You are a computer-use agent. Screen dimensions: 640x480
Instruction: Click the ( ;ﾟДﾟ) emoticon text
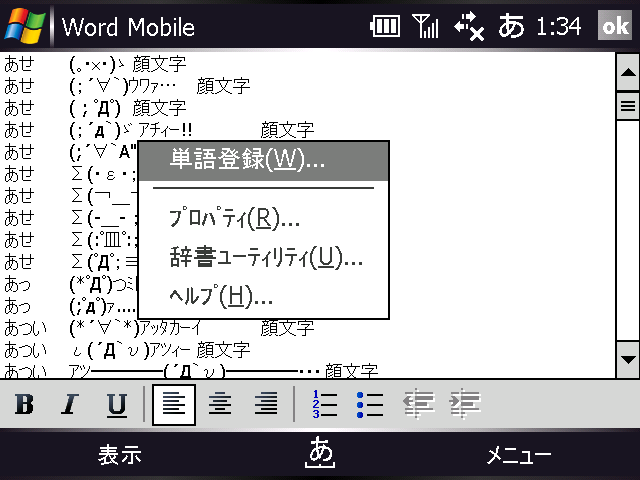95,108
